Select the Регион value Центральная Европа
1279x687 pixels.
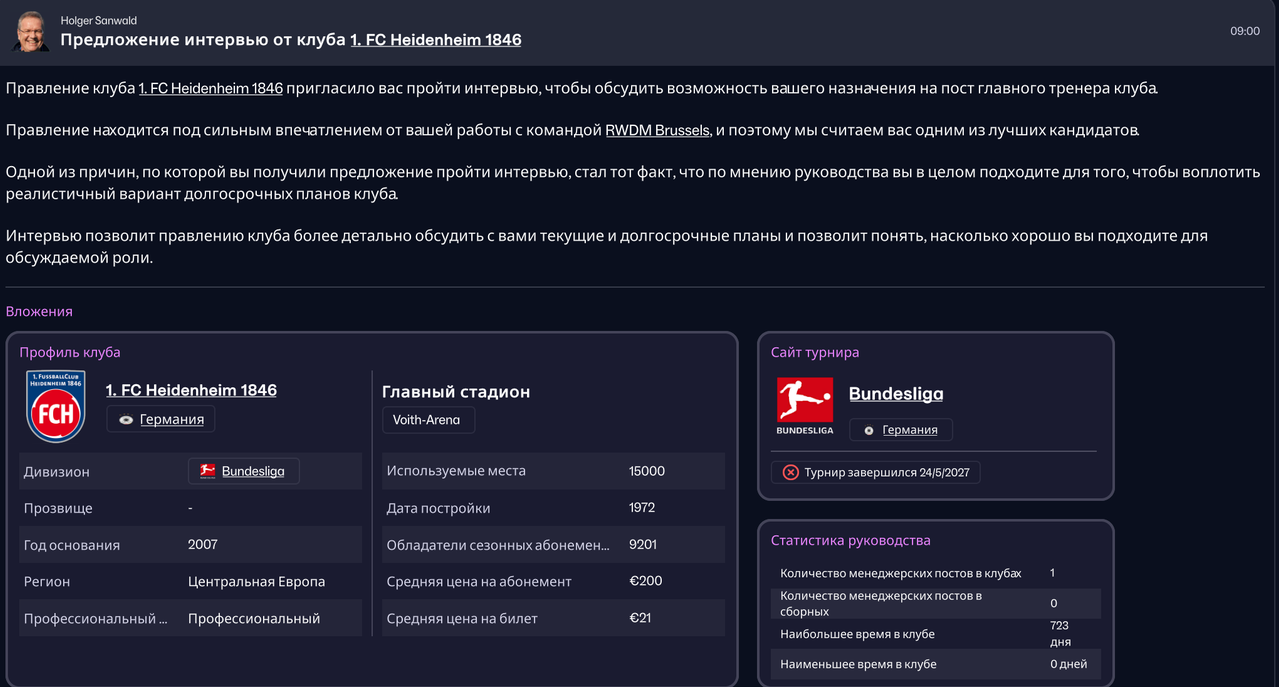(x=256, y=581)
